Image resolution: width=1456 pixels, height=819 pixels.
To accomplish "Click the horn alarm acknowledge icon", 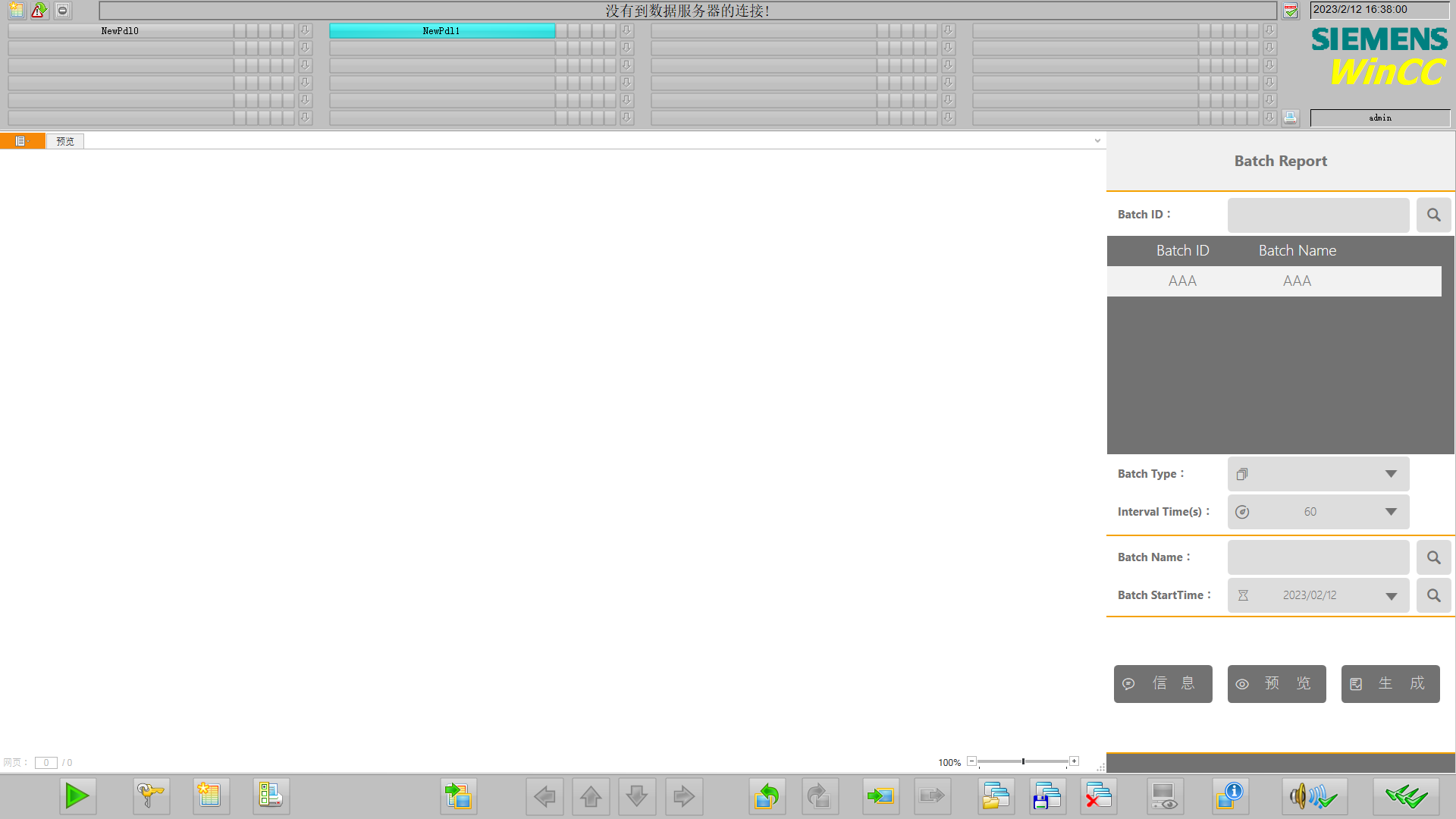I will pyautogui.click(x=1313, y=796).
